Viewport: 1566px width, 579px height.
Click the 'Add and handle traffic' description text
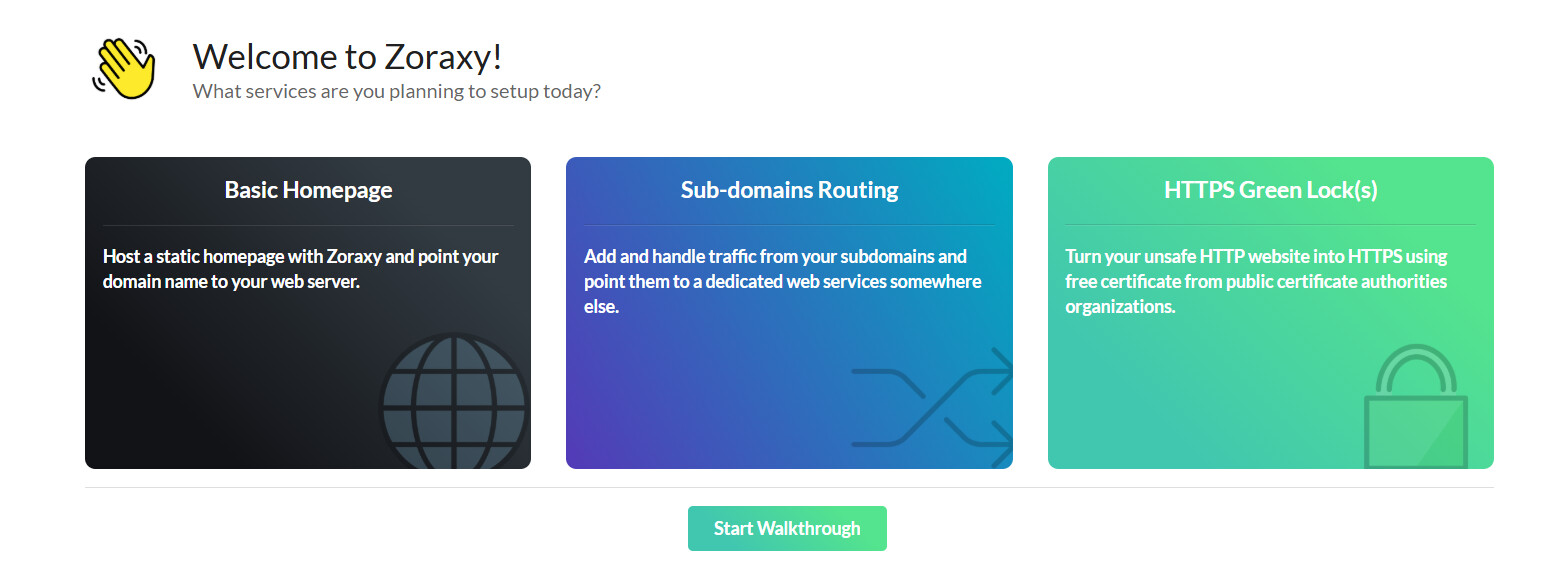point(782,281)
